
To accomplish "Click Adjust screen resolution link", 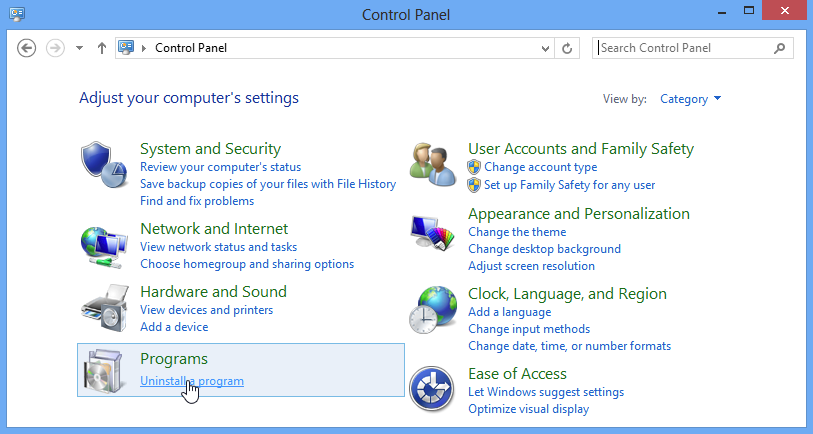I will pyautogui.click(x=531, y=266).
